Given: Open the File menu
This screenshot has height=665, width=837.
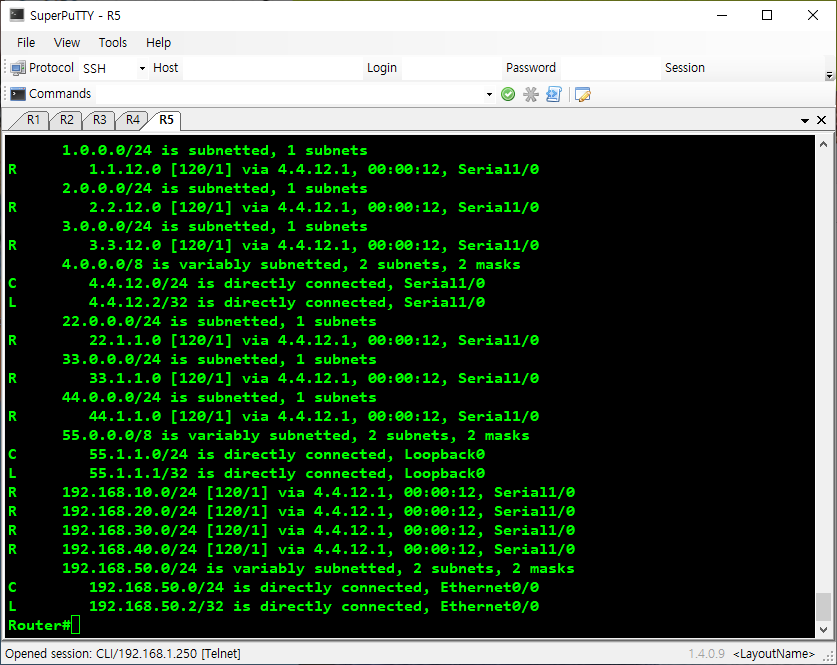Looking at the screenshot, I should pos(26,43).
